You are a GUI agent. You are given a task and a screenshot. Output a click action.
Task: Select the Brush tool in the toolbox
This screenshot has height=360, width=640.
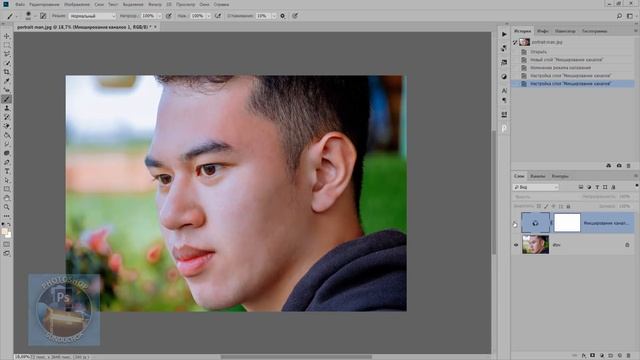click(7, 99)
